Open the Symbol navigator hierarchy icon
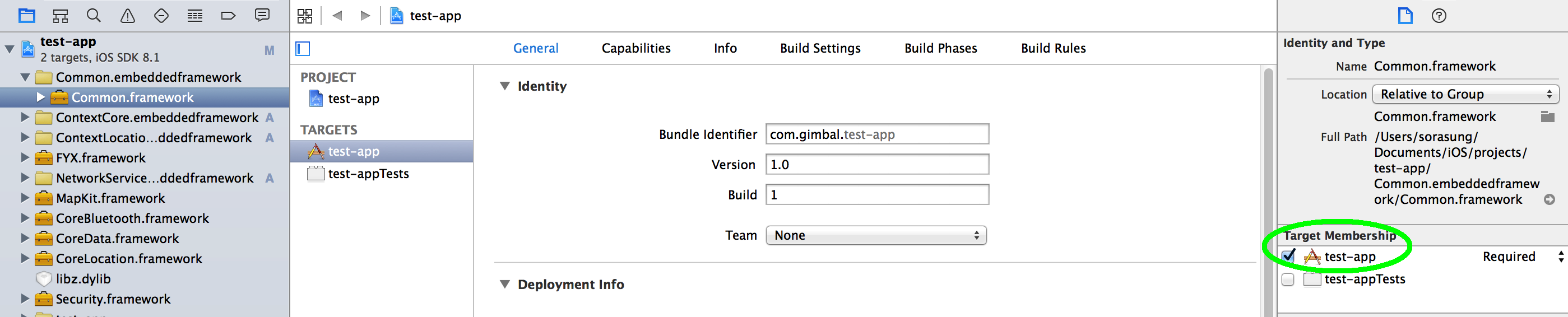Image resolution: width=1568 pixels, height=317 pixels. tap(61, 15)
